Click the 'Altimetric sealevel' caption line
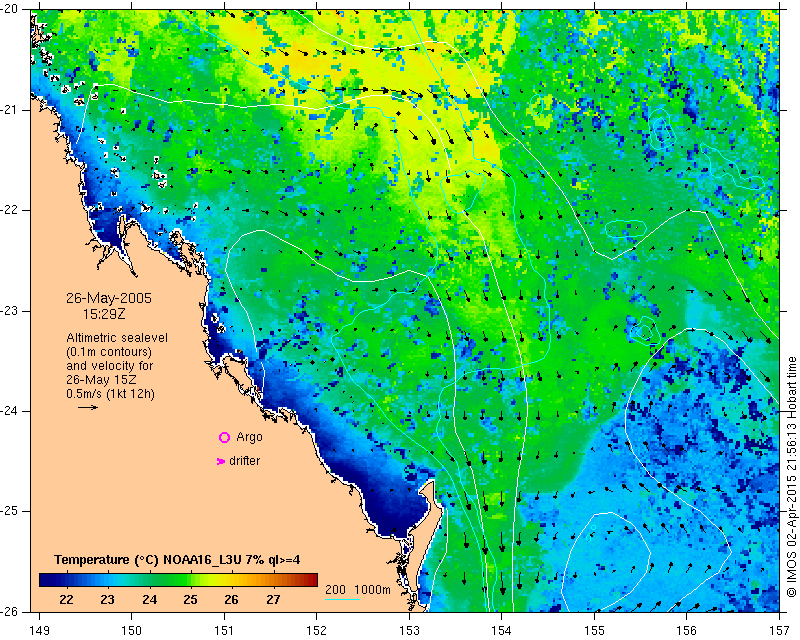800x640 pixels. click(117, 338)
